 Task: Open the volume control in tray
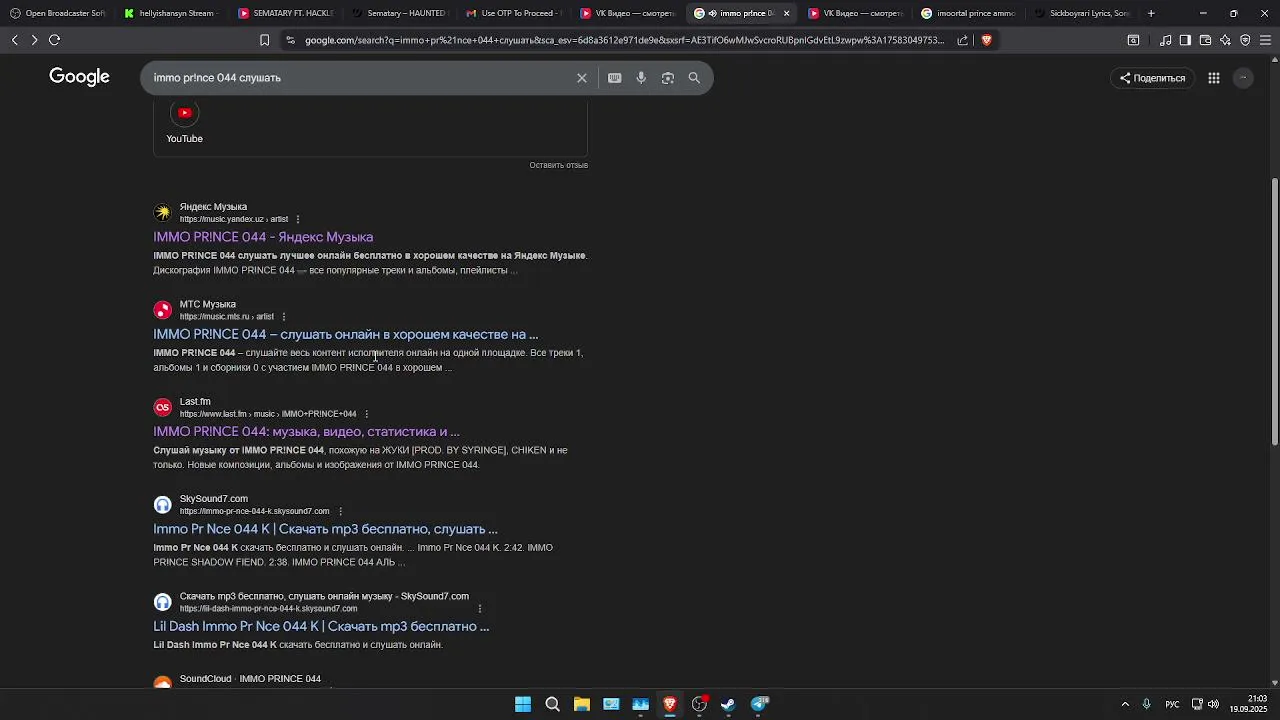click(x=1213, y=704)
